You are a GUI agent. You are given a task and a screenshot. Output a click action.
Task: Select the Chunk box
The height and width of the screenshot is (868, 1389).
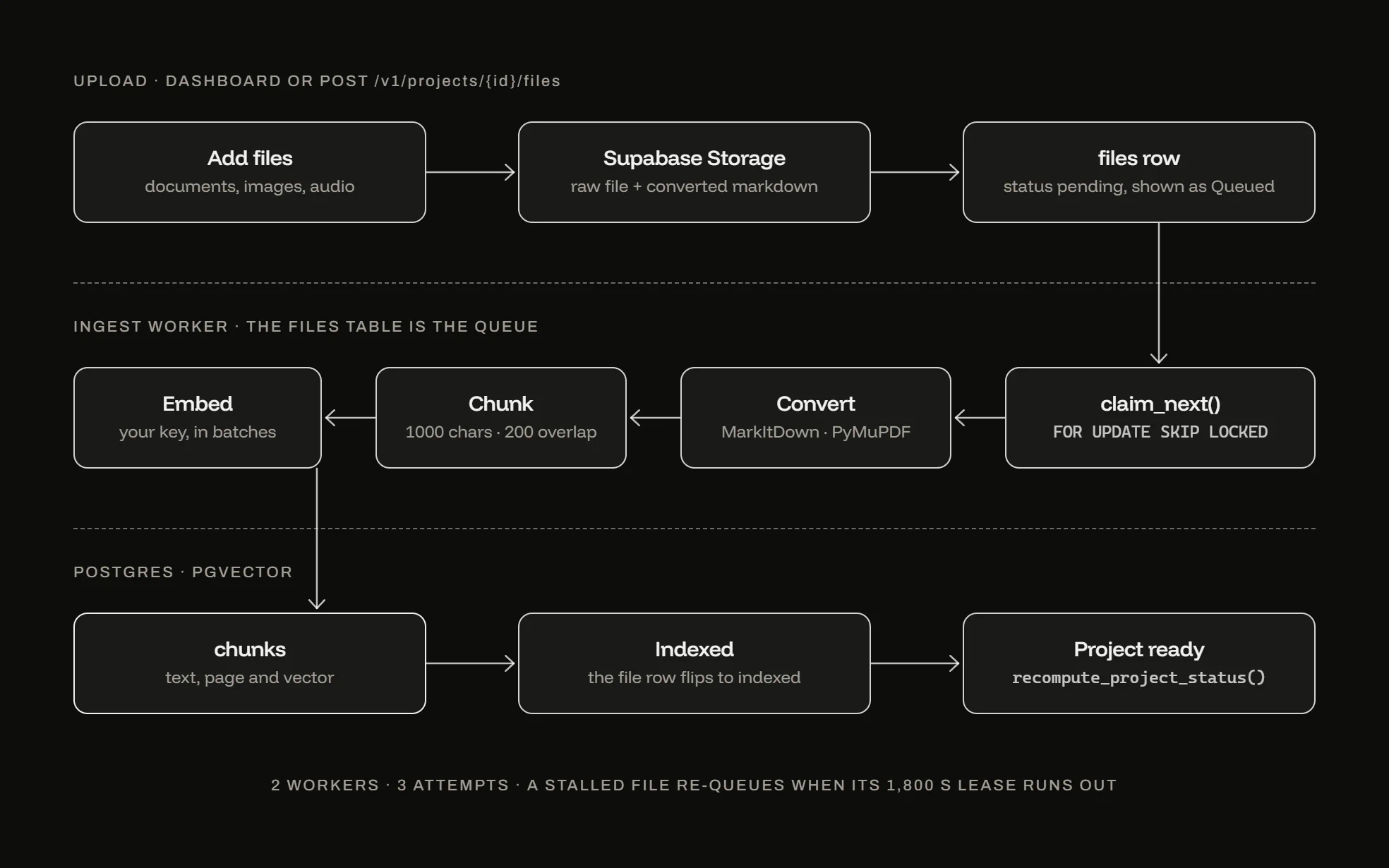501,418
